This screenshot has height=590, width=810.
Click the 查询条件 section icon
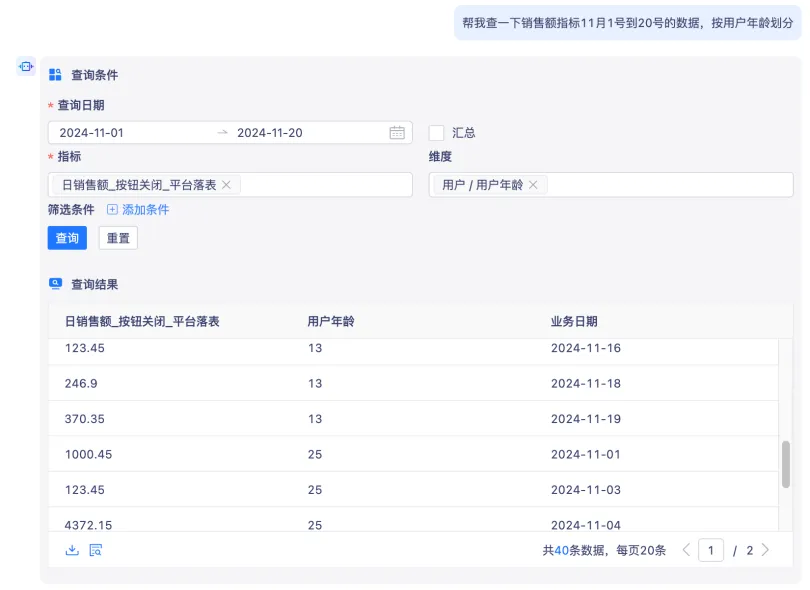coord(55,75)
